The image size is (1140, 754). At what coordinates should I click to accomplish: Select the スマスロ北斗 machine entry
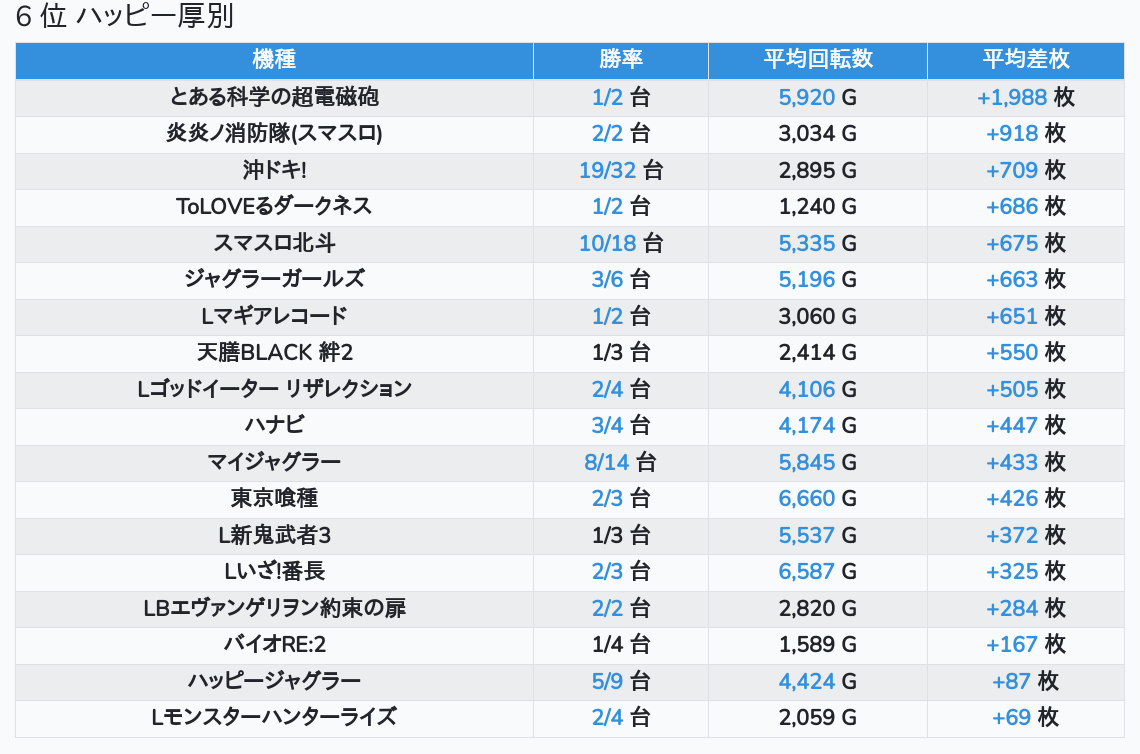(x=274, y=243)
